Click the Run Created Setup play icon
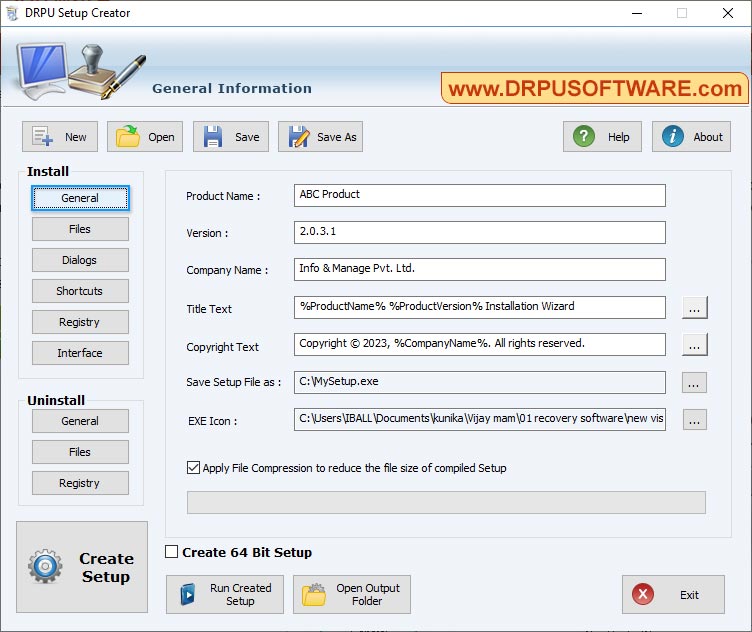752x632 pixels. point(188,595)
